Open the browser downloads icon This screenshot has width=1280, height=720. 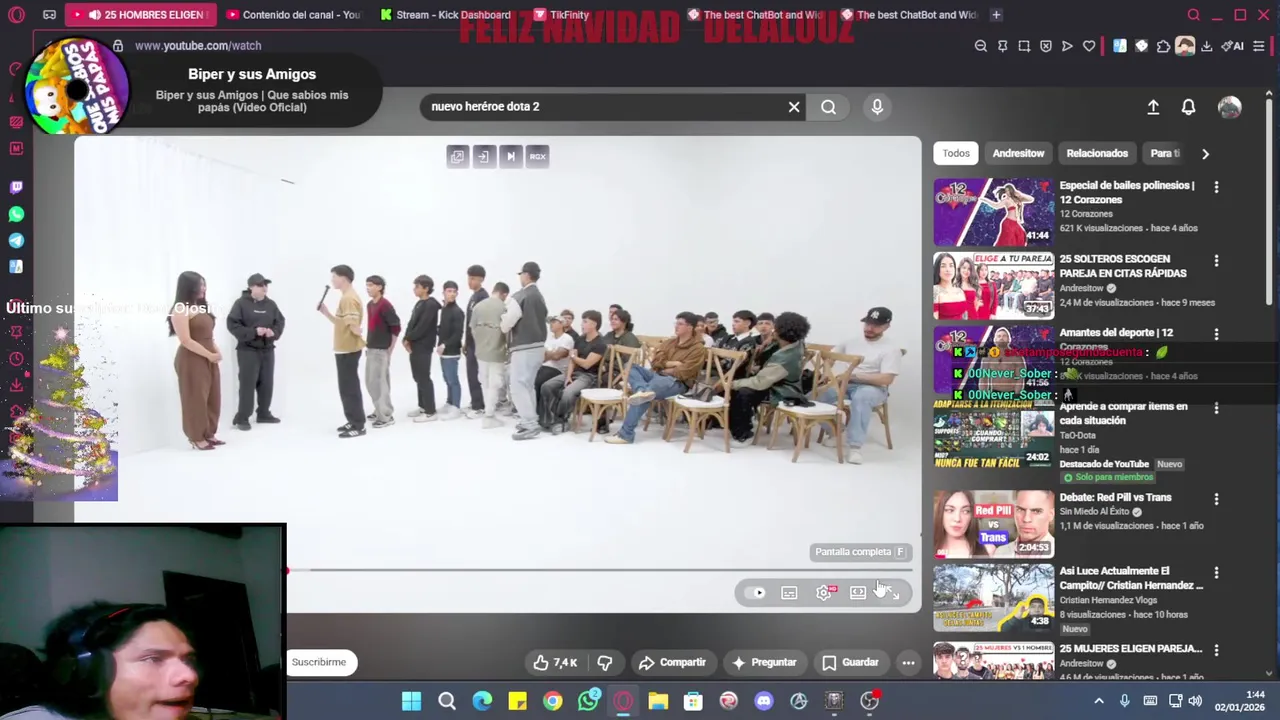point(1207,46)
